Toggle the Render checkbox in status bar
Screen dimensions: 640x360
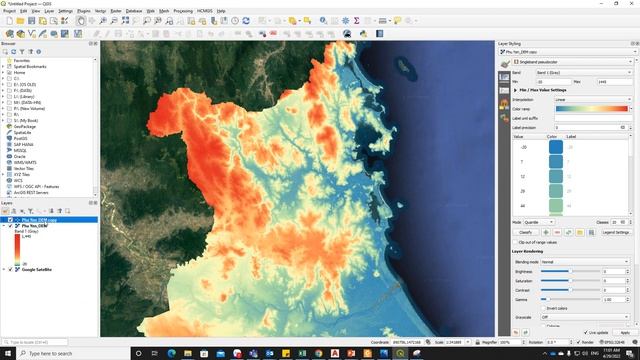[578, 342]
